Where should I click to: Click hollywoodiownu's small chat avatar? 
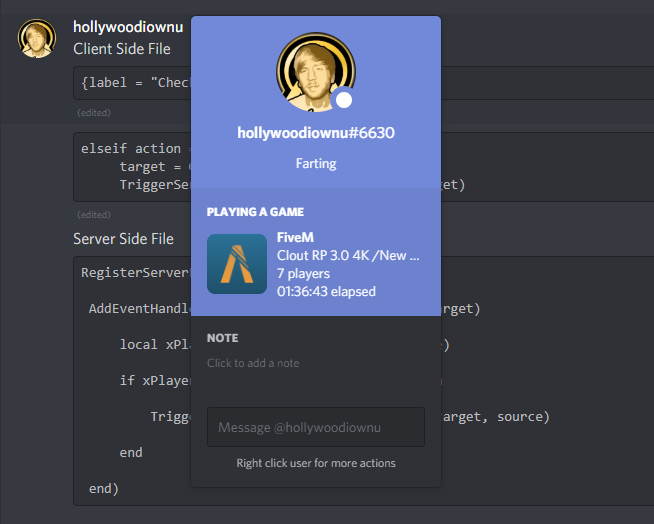pyautogui.click(x=37, y=38)
